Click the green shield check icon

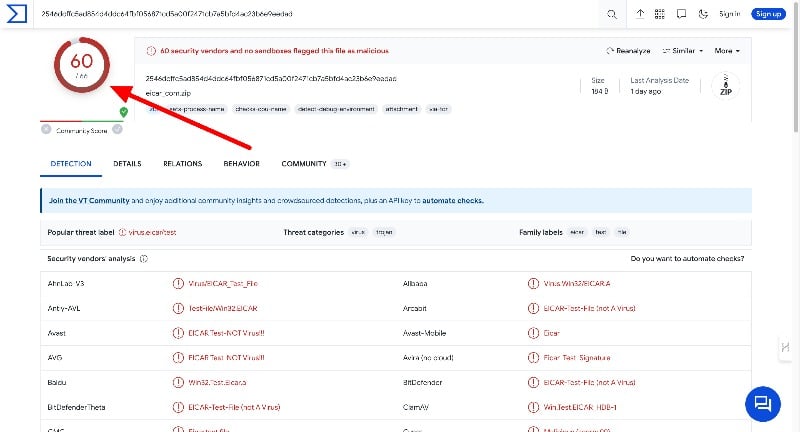point(123,112)
